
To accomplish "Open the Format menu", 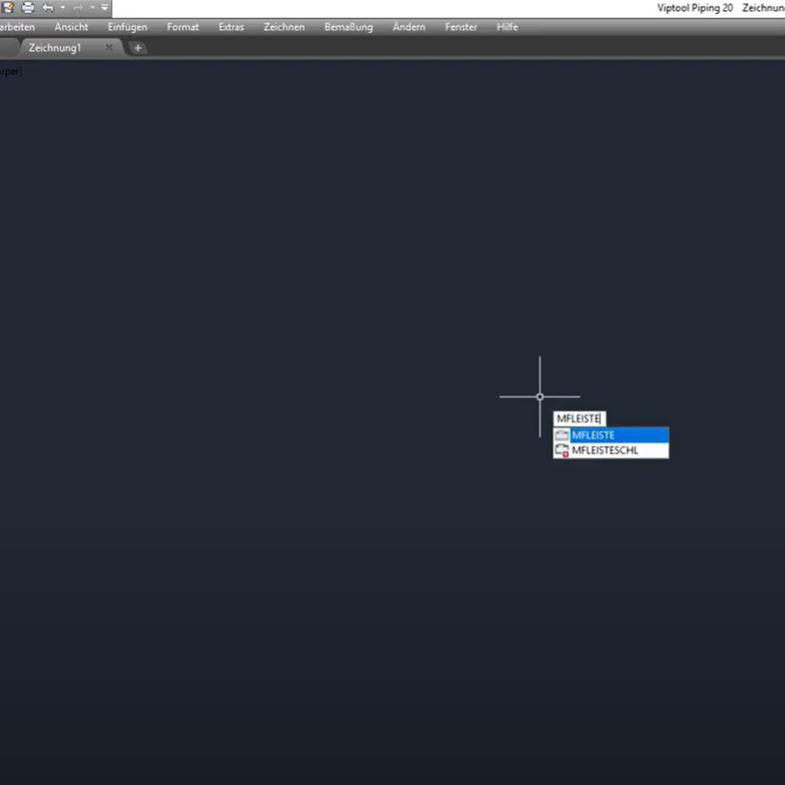I will point(183,27).
